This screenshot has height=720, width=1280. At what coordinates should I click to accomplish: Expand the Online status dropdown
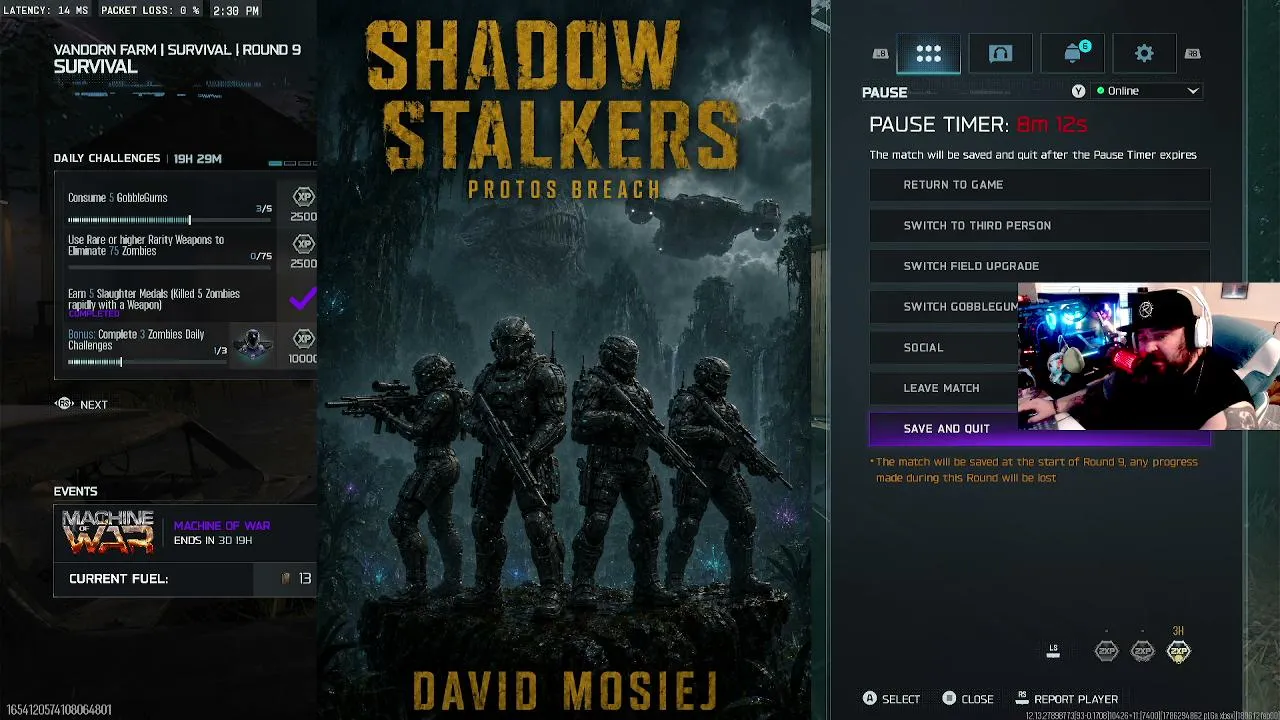pos(1148,91)
